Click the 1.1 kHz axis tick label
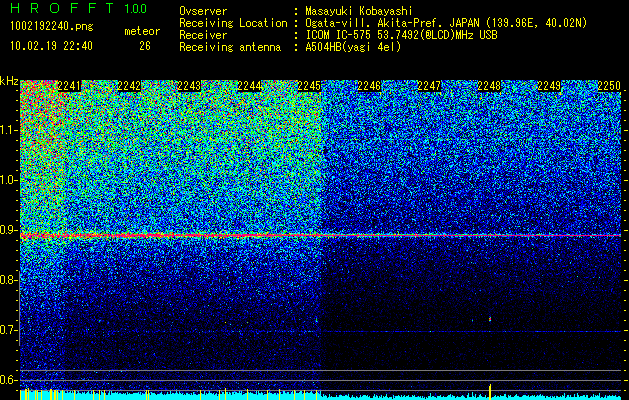 (9, 130)
